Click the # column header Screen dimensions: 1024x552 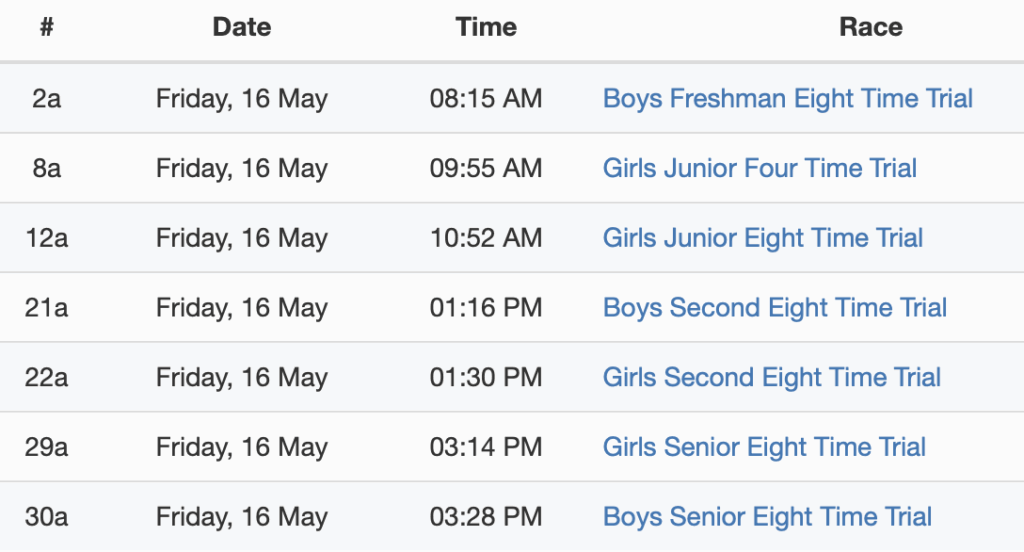pos(46,28)
